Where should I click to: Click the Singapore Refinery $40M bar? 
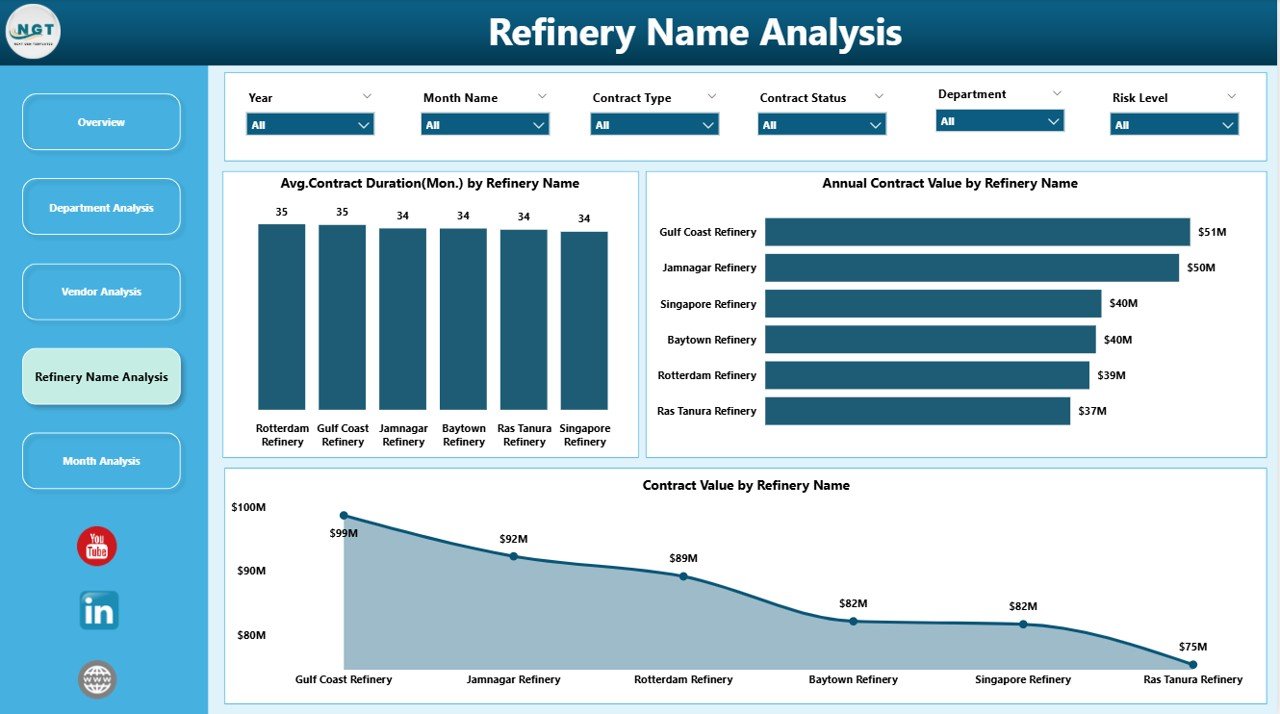pyautogui.click(x=930, y=303)
